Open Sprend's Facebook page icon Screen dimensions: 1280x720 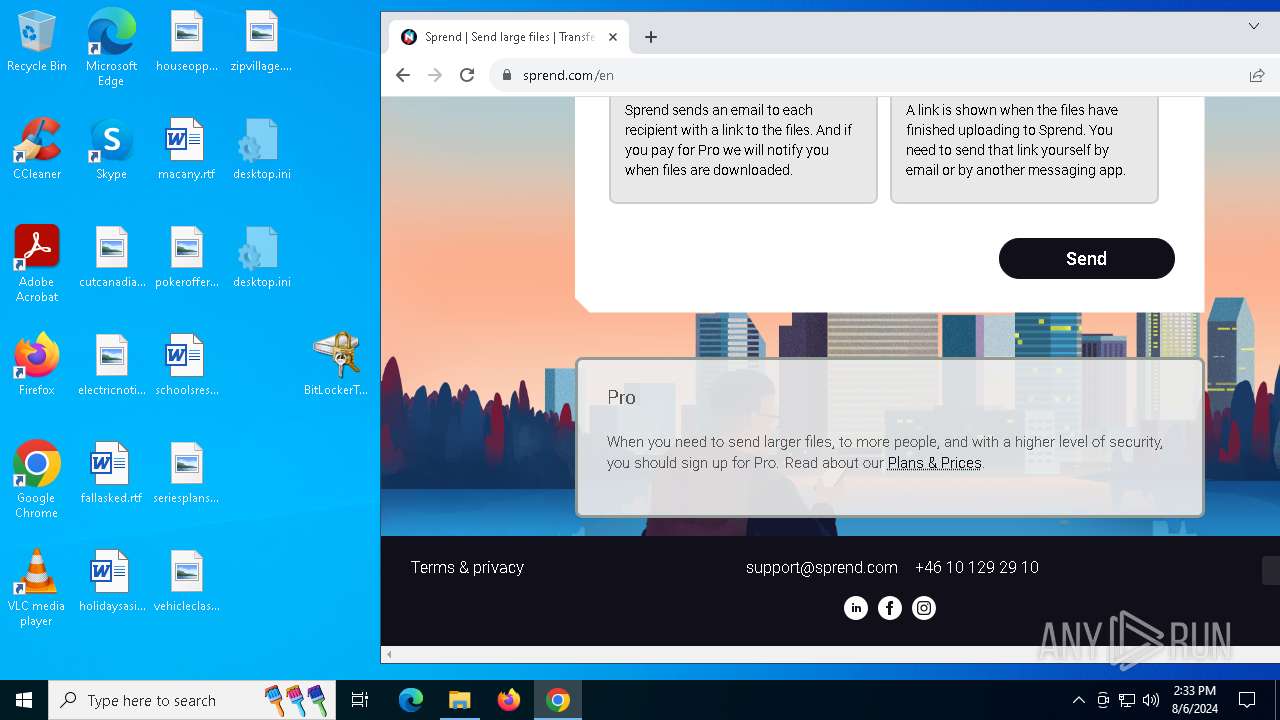tap(890, 608)
